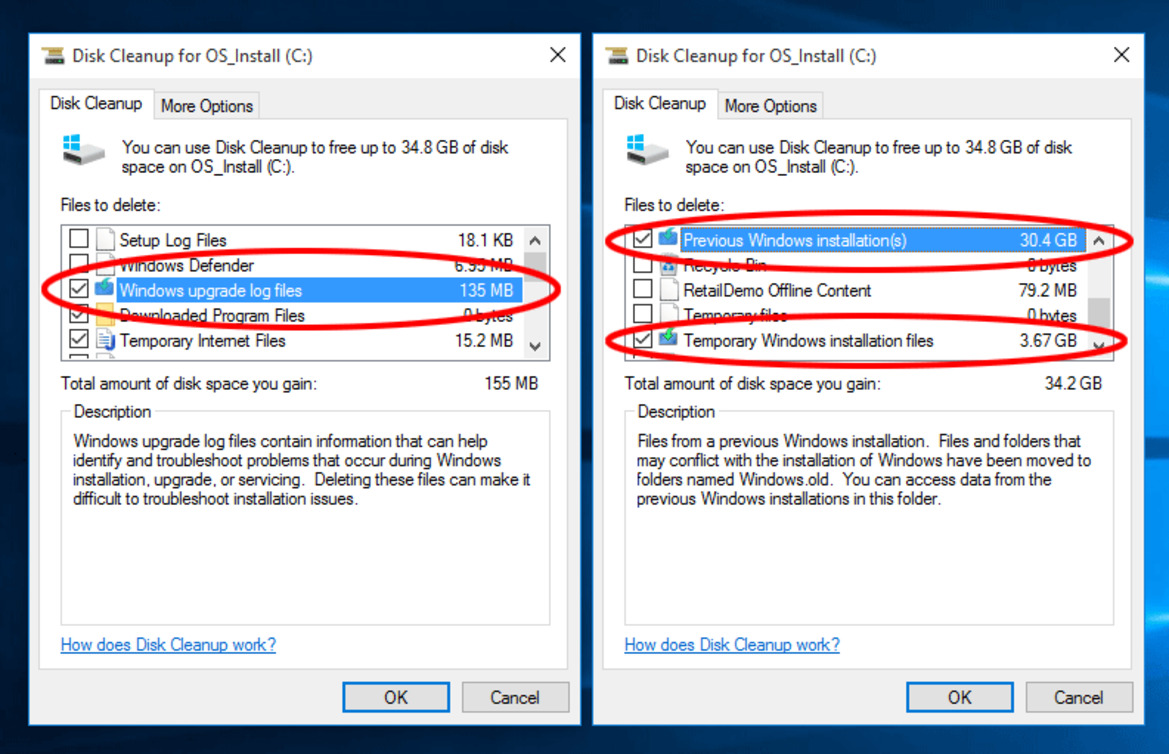Screen dimensions: 1169x754
Task: Open 'How does Disk Cleanup work?' left link
Action: click(168, 644)
